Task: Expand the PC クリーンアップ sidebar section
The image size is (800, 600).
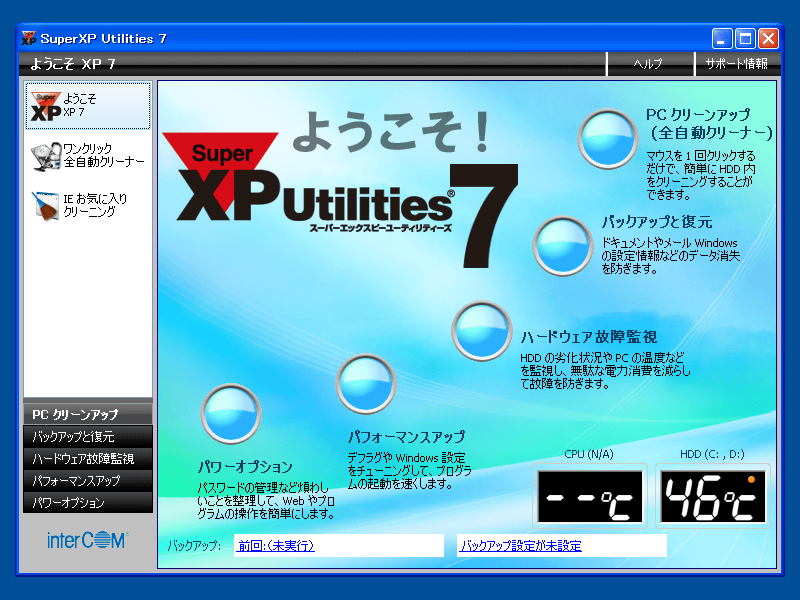Action: coord(88,414)
